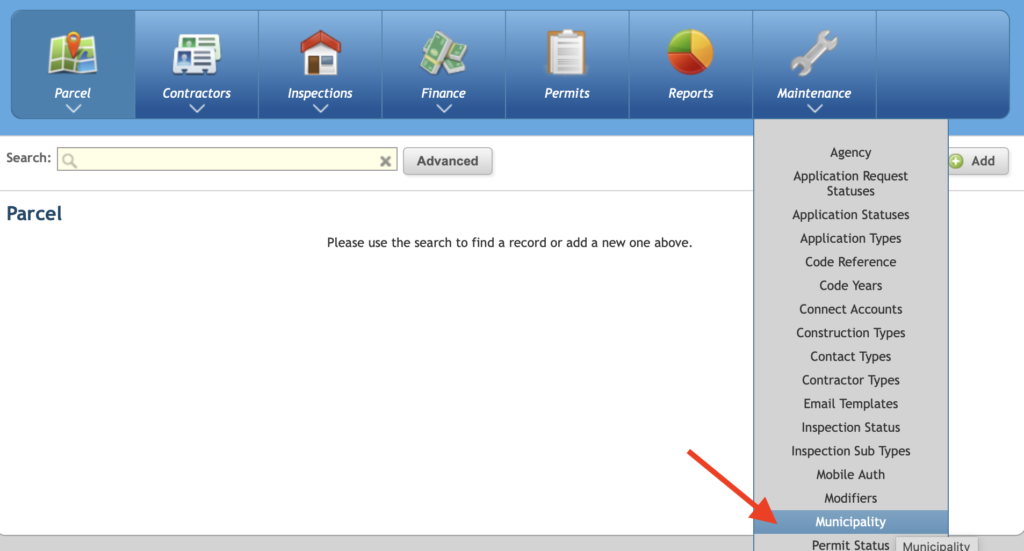Screen dimensions: 1024x551
Task: Choose Construction Types menu item
Action: (x=850, y=333)
